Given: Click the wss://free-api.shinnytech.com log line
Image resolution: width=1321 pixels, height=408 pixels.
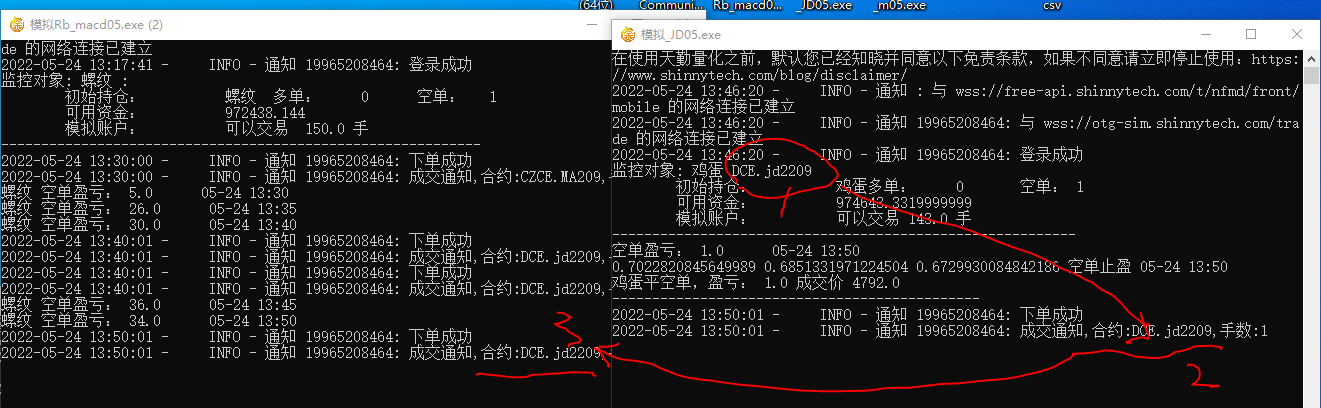Looking at the screenshot, I should tap(955, 90).
